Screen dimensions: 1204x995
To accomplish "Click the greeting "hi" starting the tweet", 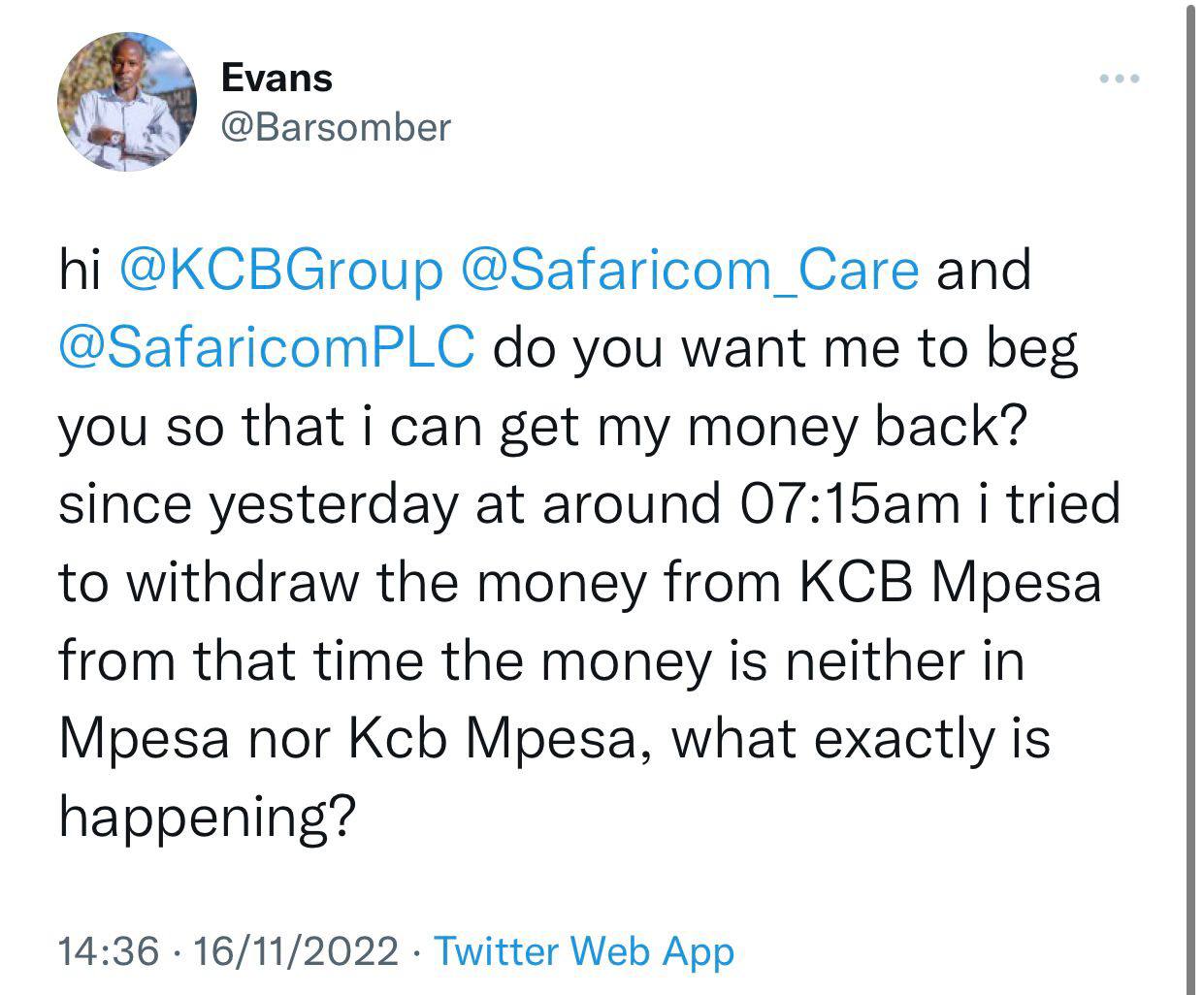I will click(80, 270).
